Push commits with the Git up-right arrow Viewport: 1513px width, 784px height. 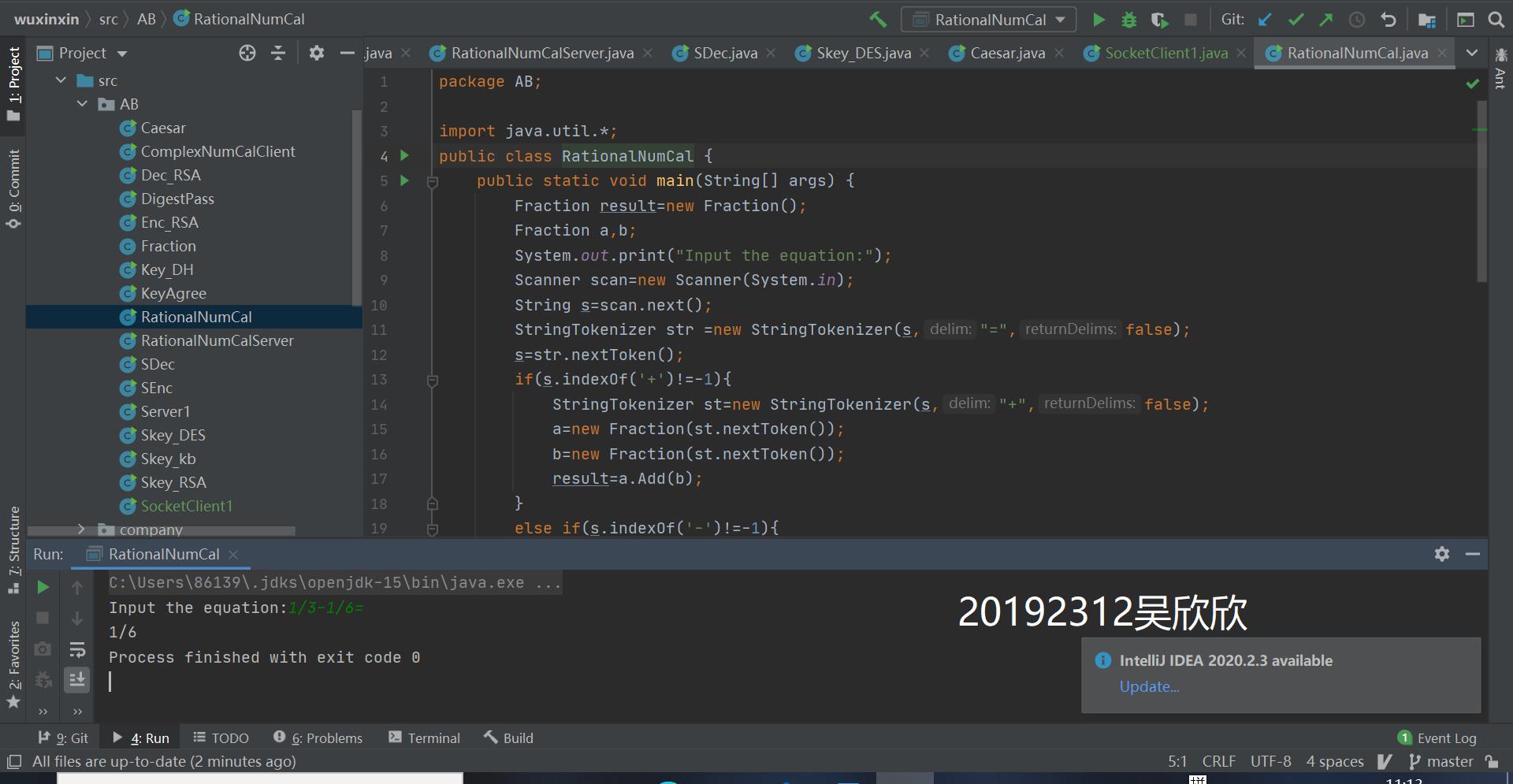tap(1326, 20)
